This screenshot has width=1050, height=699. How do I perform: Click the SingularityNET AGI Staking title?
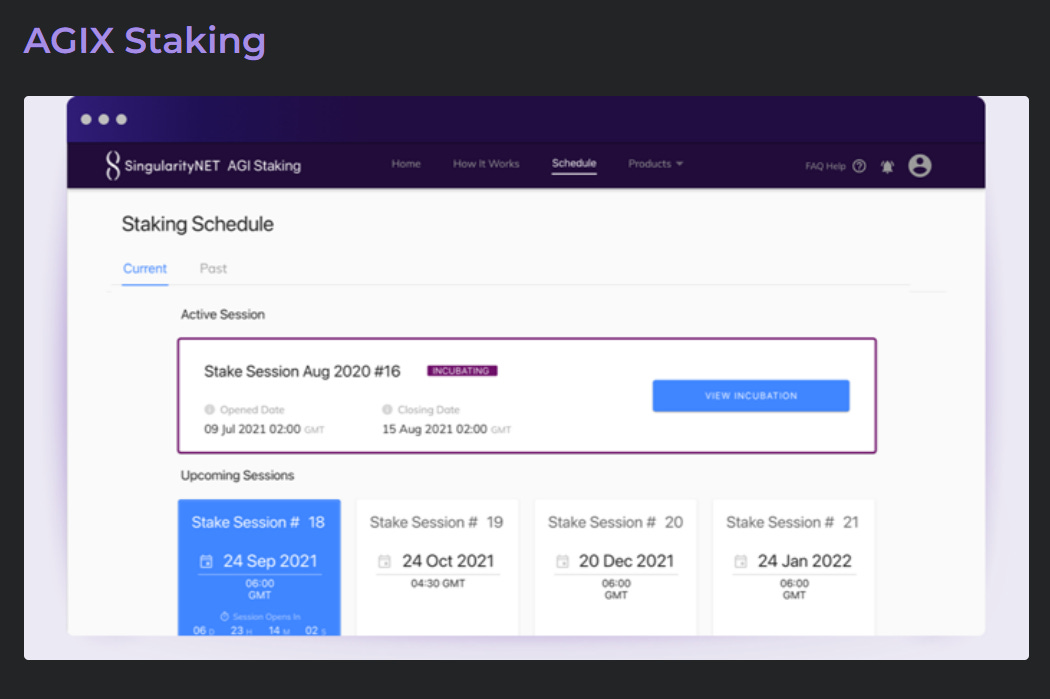pyautogui.click(x=212, y=165)
